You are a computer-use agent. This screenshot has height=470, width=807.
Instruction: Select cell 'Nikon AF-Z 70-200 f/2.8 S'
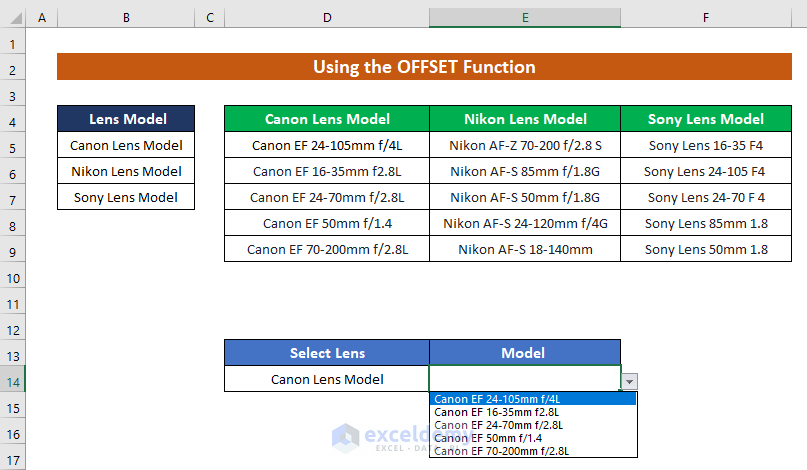(x=525, y=145)
